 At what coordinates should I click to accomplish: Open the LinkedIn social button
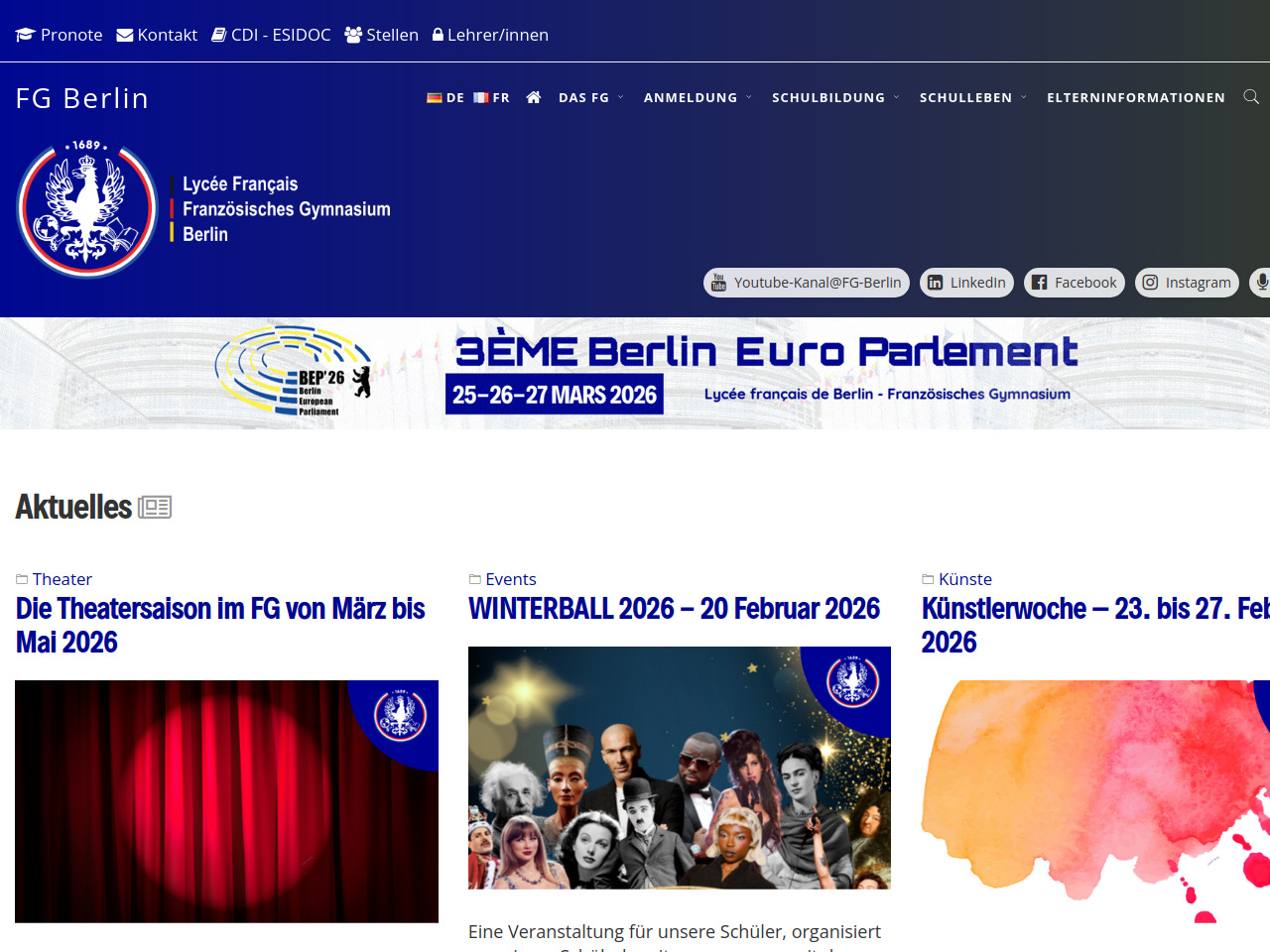[966, 283]
